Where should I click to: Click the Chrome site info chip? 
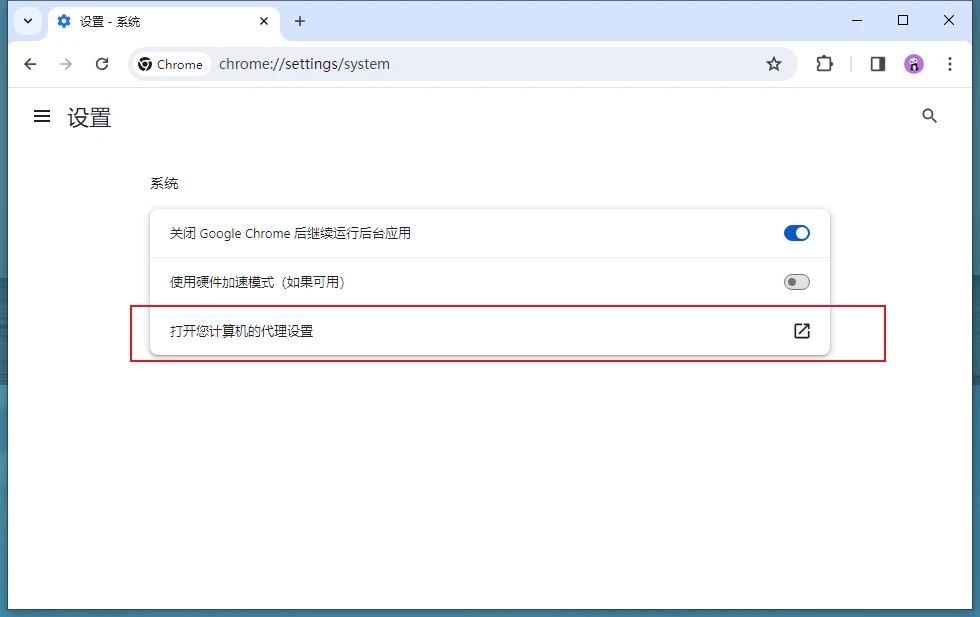click(170, 64)
